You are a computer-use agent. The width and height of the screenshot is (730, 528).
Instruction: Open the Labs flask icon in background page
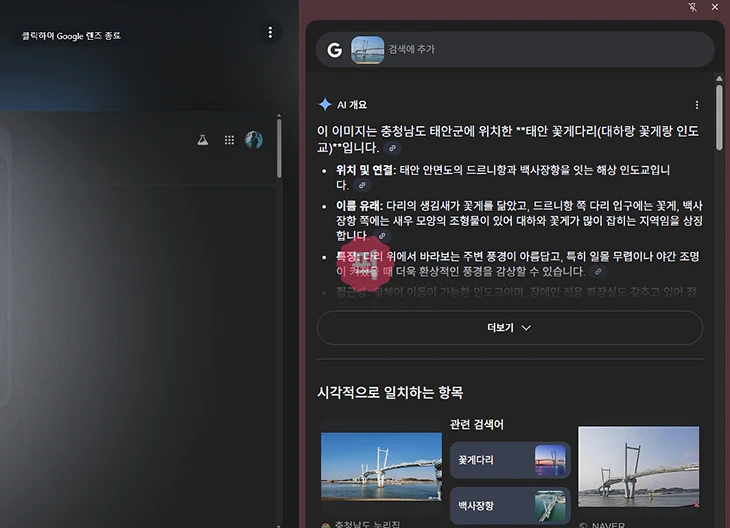203,140
